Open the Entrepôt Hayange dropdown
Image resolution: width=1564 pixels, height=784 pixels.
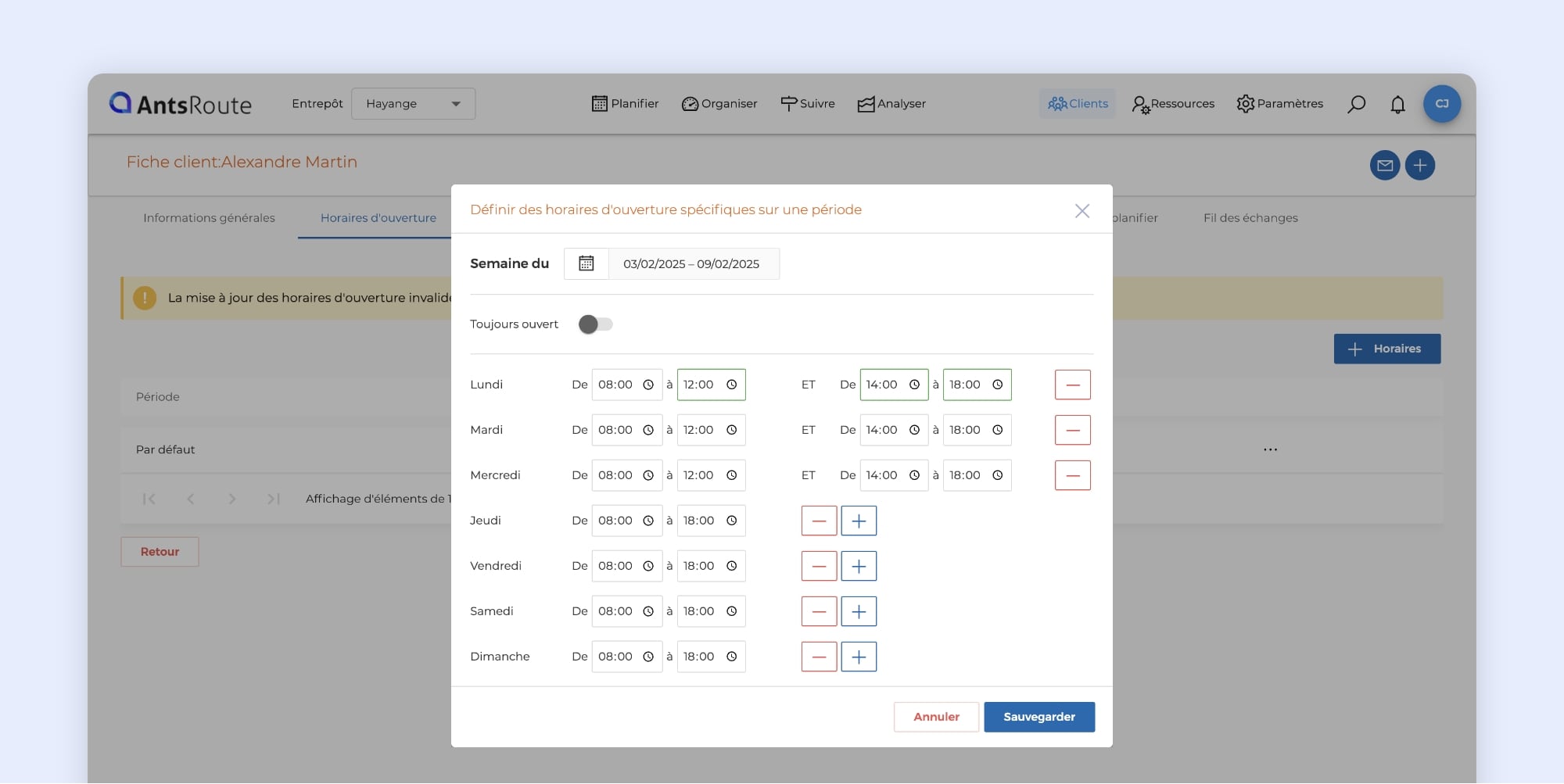pyautogui.click(x=413, y=104)
